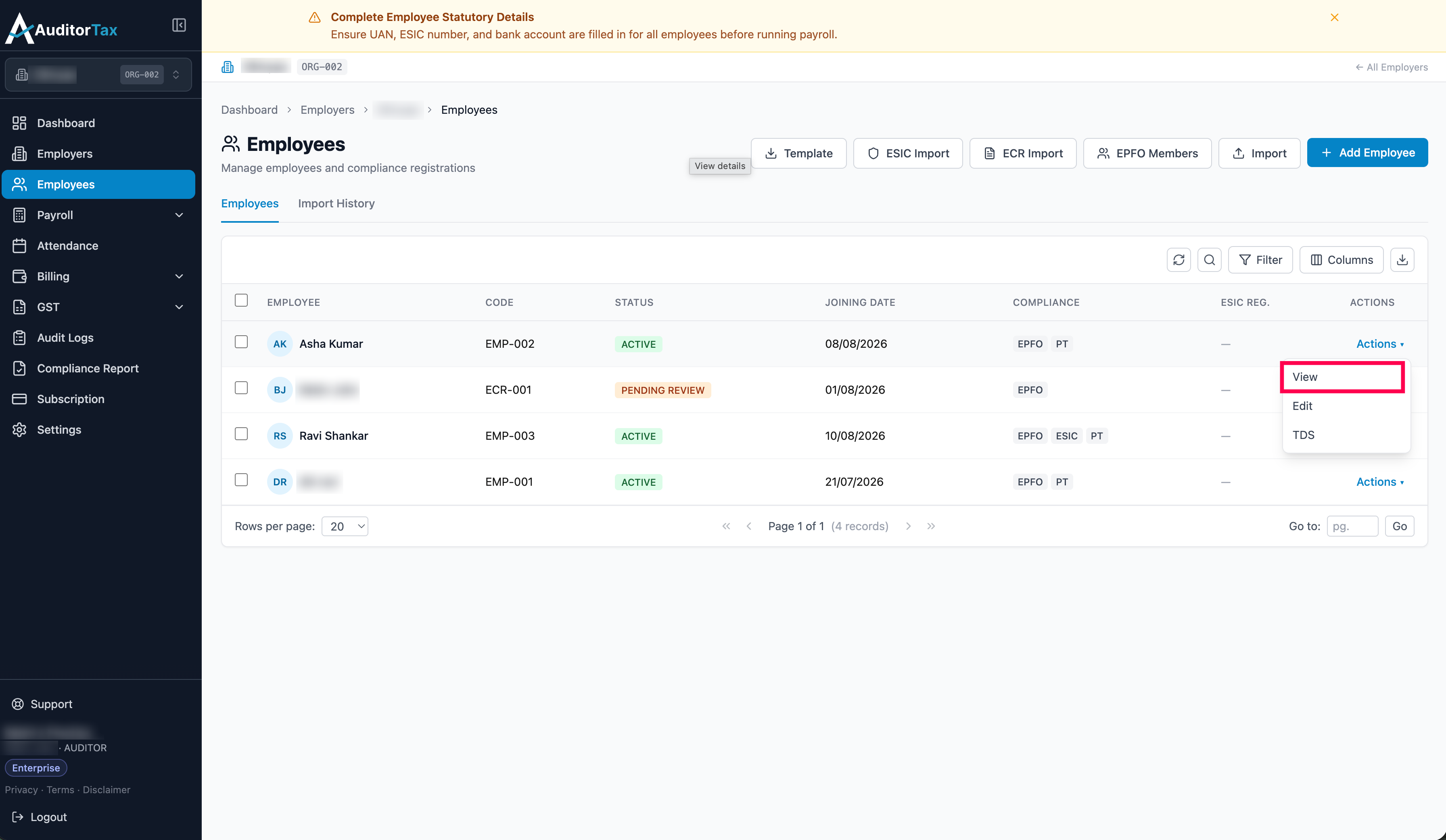1446x840 pixels.
Task: Switch to the Import History tab
Action: [x=336, y=204]
